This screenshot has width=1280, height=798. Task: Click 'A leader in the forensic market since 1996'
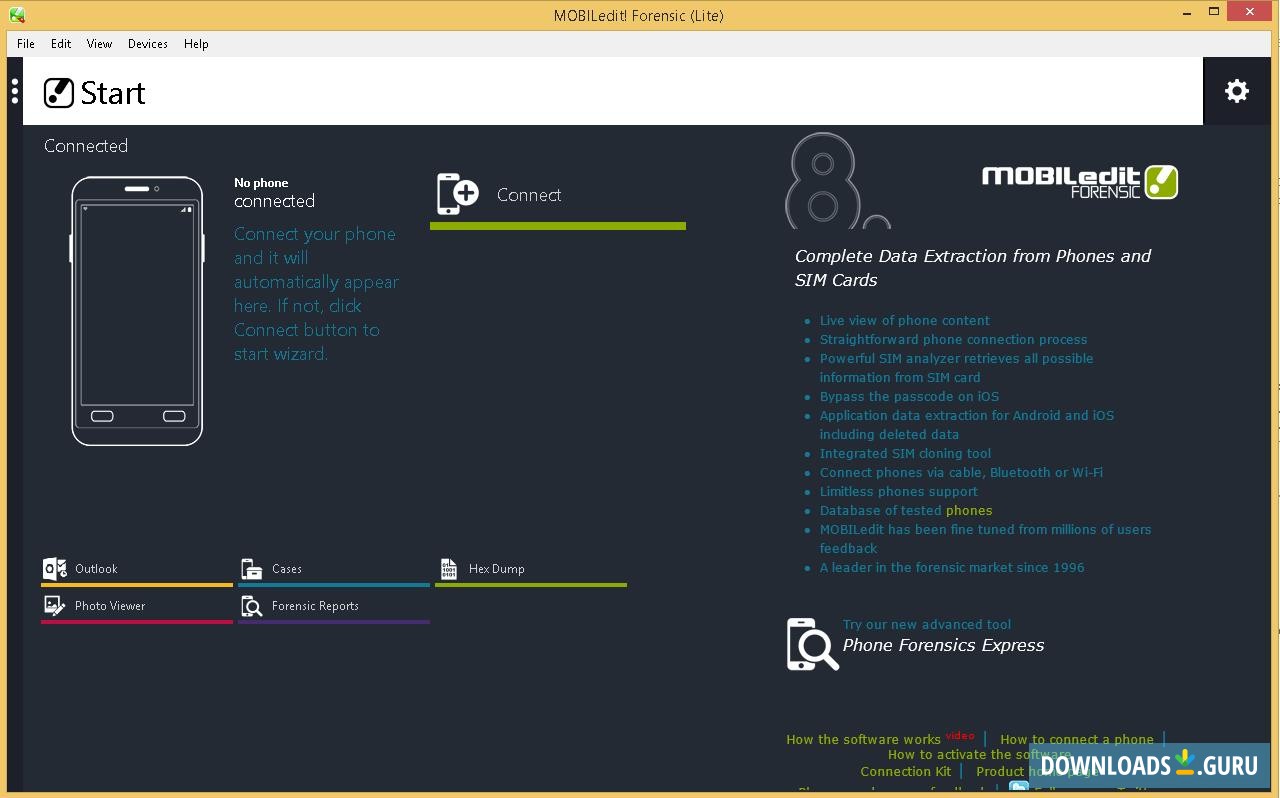click(952, 568)
